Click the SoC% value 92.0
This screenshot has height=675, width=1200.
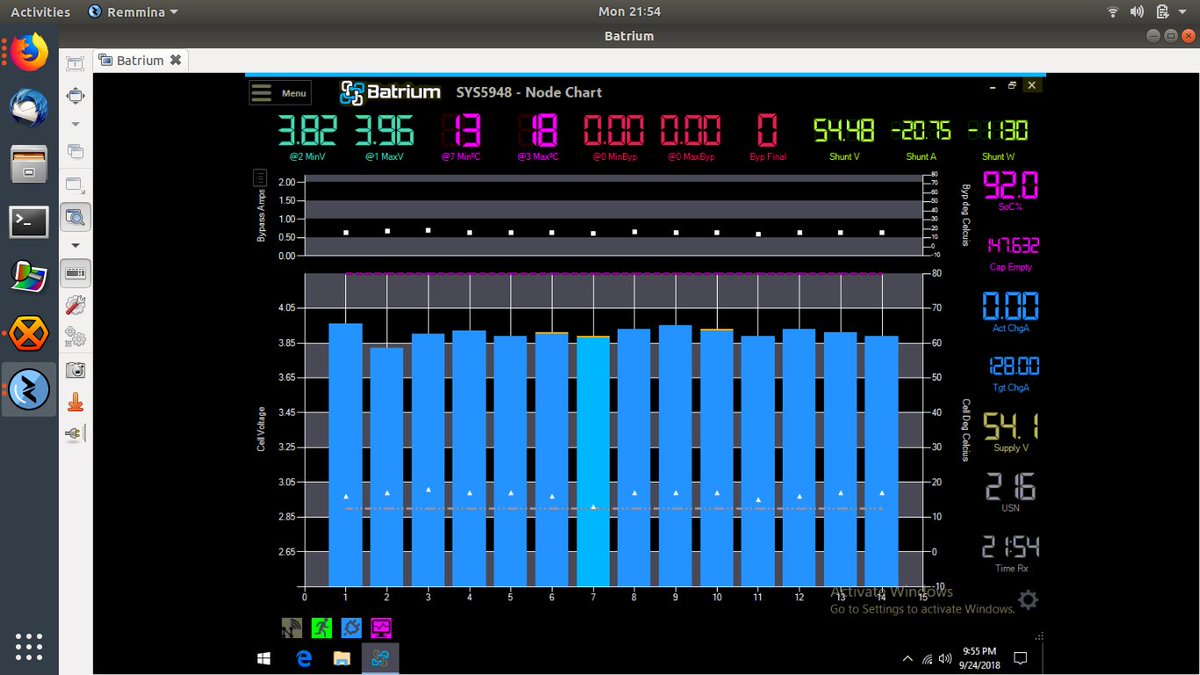[x=1012, y=186]
